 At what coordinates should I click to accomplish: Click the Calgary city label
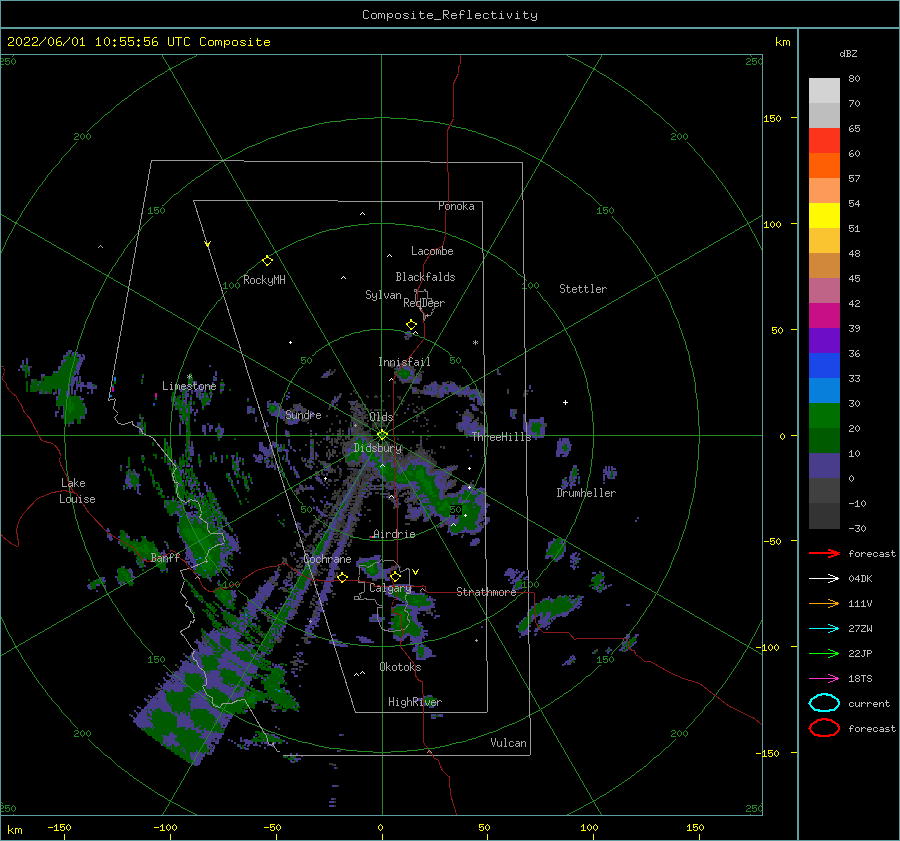[390, 588]
